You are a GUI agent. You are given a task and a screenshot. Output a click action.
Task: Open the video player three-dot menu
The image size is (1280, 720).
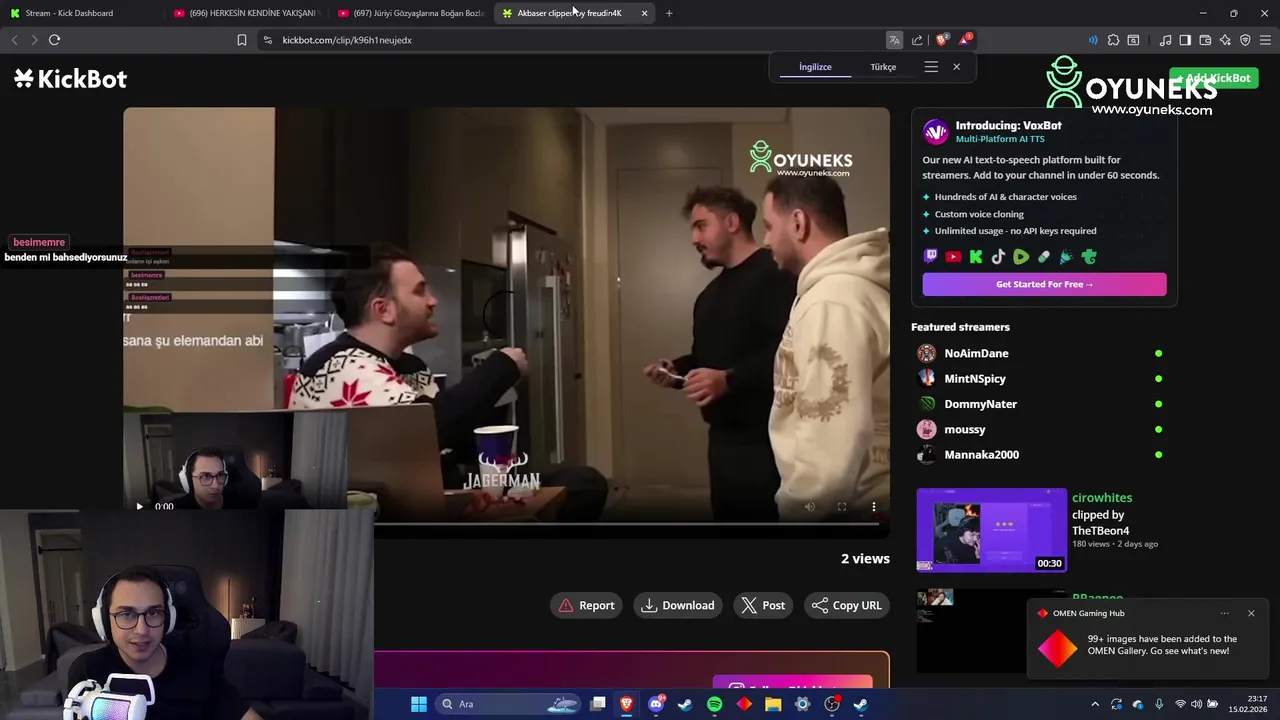tap(873, 507)
